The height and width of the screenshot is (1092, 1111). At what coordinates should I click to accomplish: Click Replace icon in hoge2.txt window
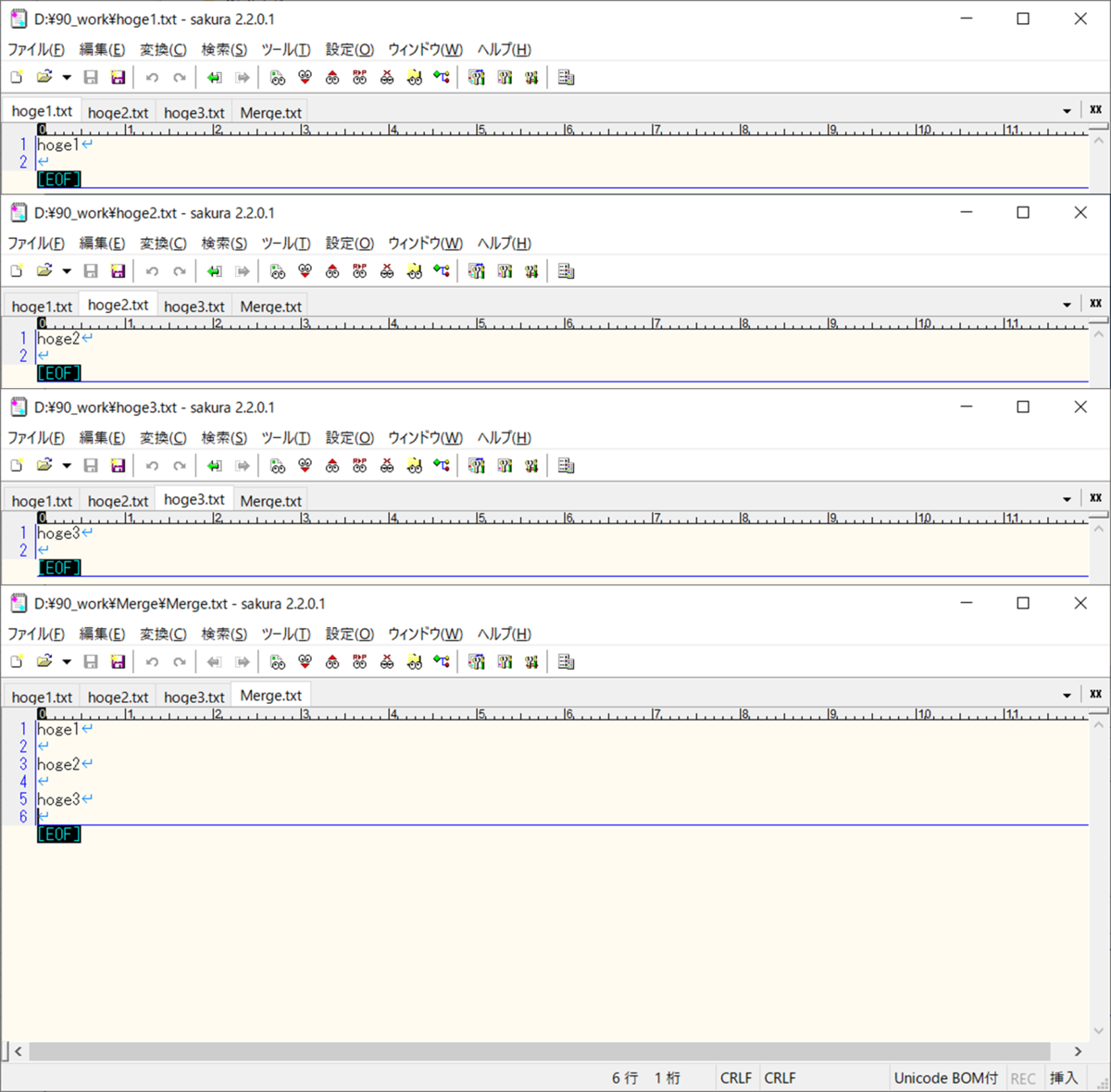click(x=359, y=271)
